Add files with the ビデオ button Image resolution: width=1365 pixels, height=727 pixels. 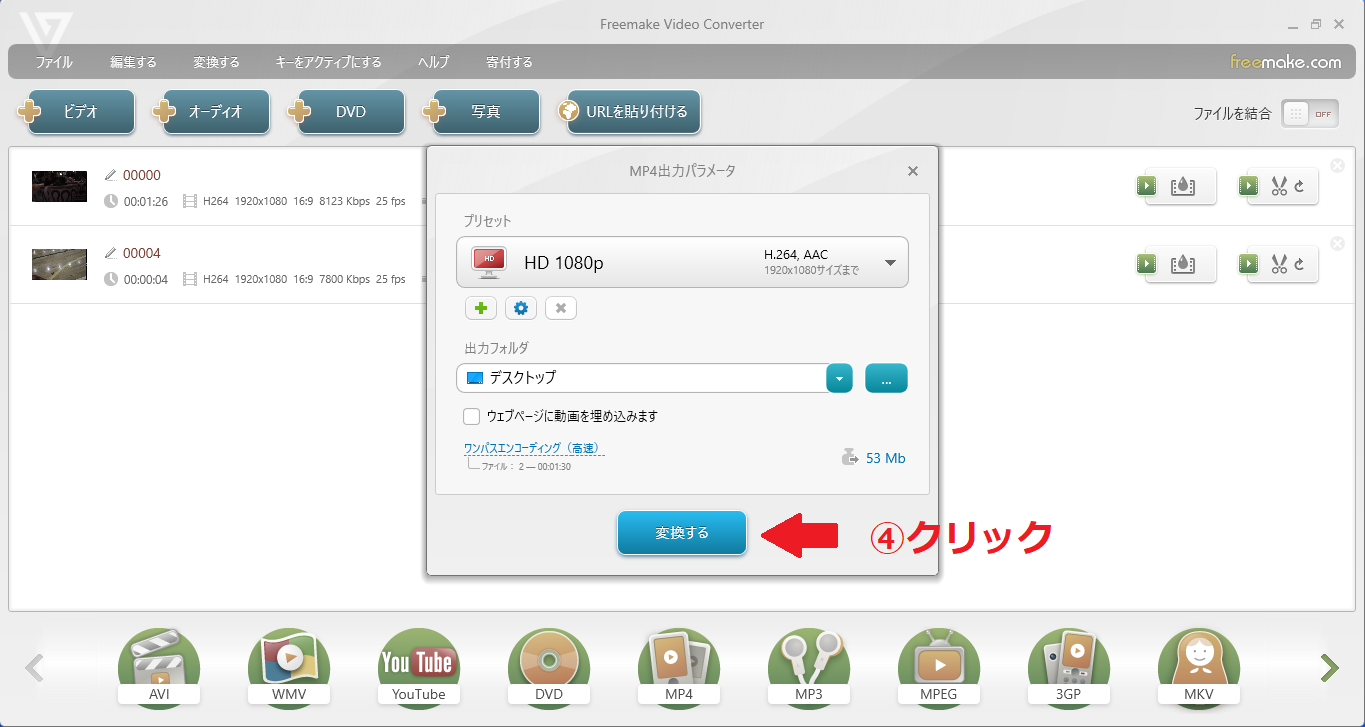76,112
